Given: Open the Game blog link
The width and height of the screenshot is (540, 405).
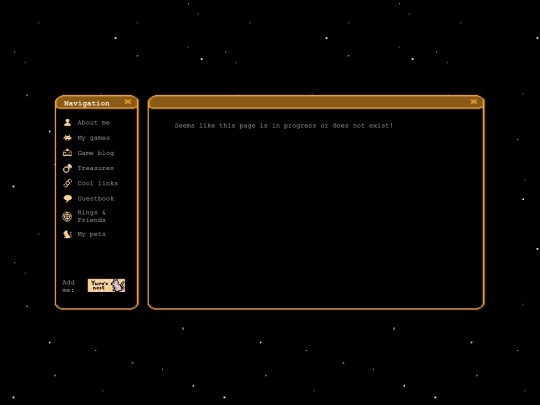Looking at the screenshot, I should pos(96,153).
